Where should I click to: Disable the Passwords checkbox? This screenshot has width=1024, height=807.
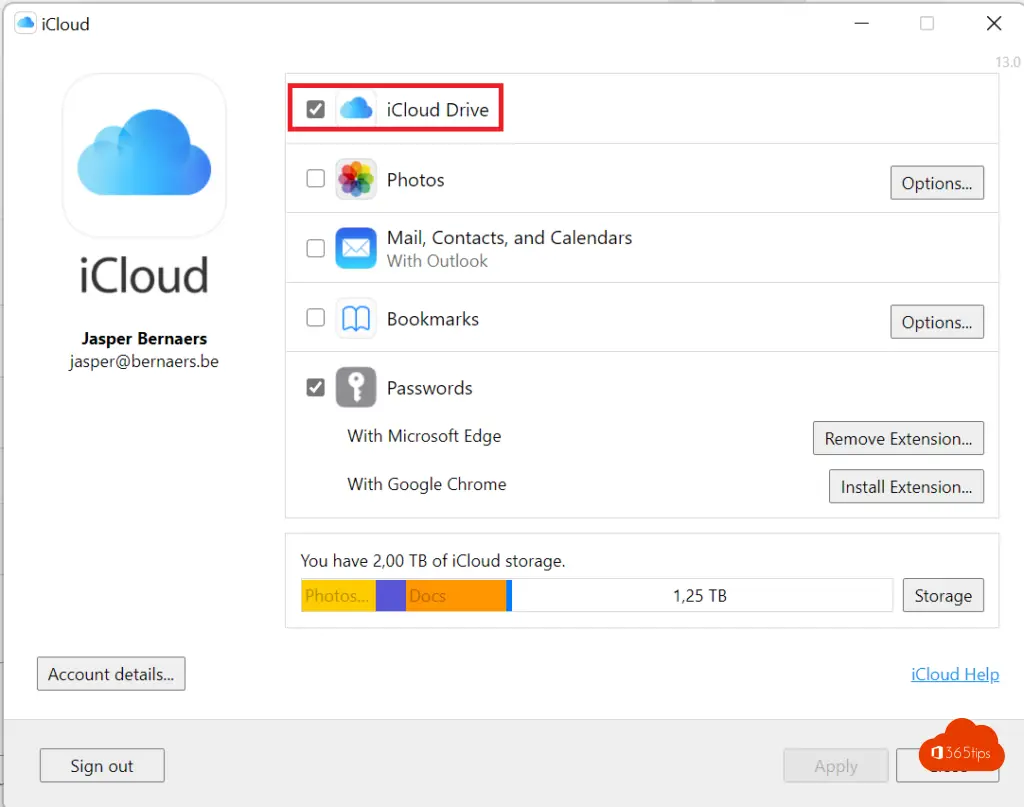(316, 388)
